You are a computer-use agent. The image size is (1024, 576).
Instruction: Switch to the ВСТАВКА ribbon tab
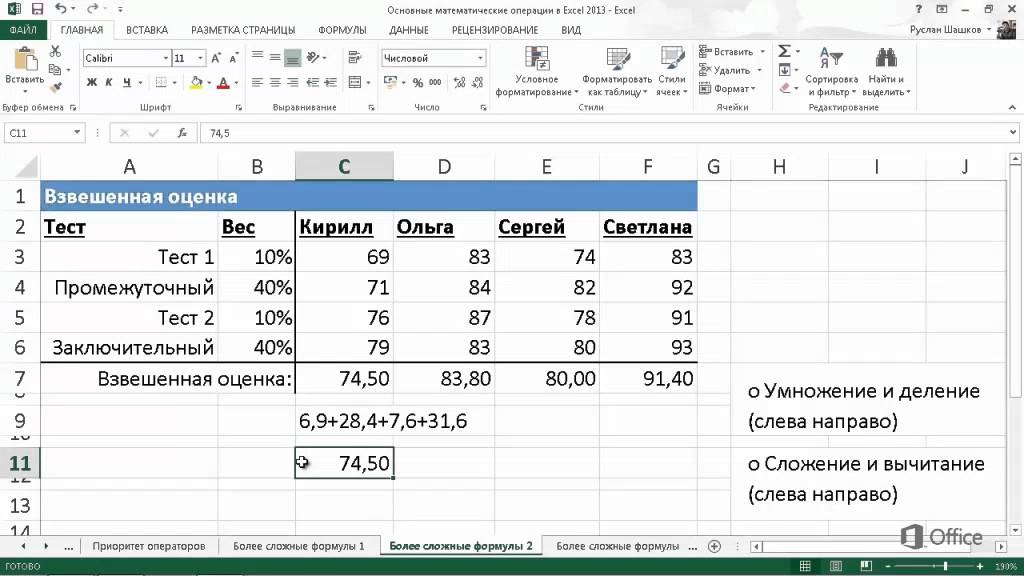(x=147, y=30)
